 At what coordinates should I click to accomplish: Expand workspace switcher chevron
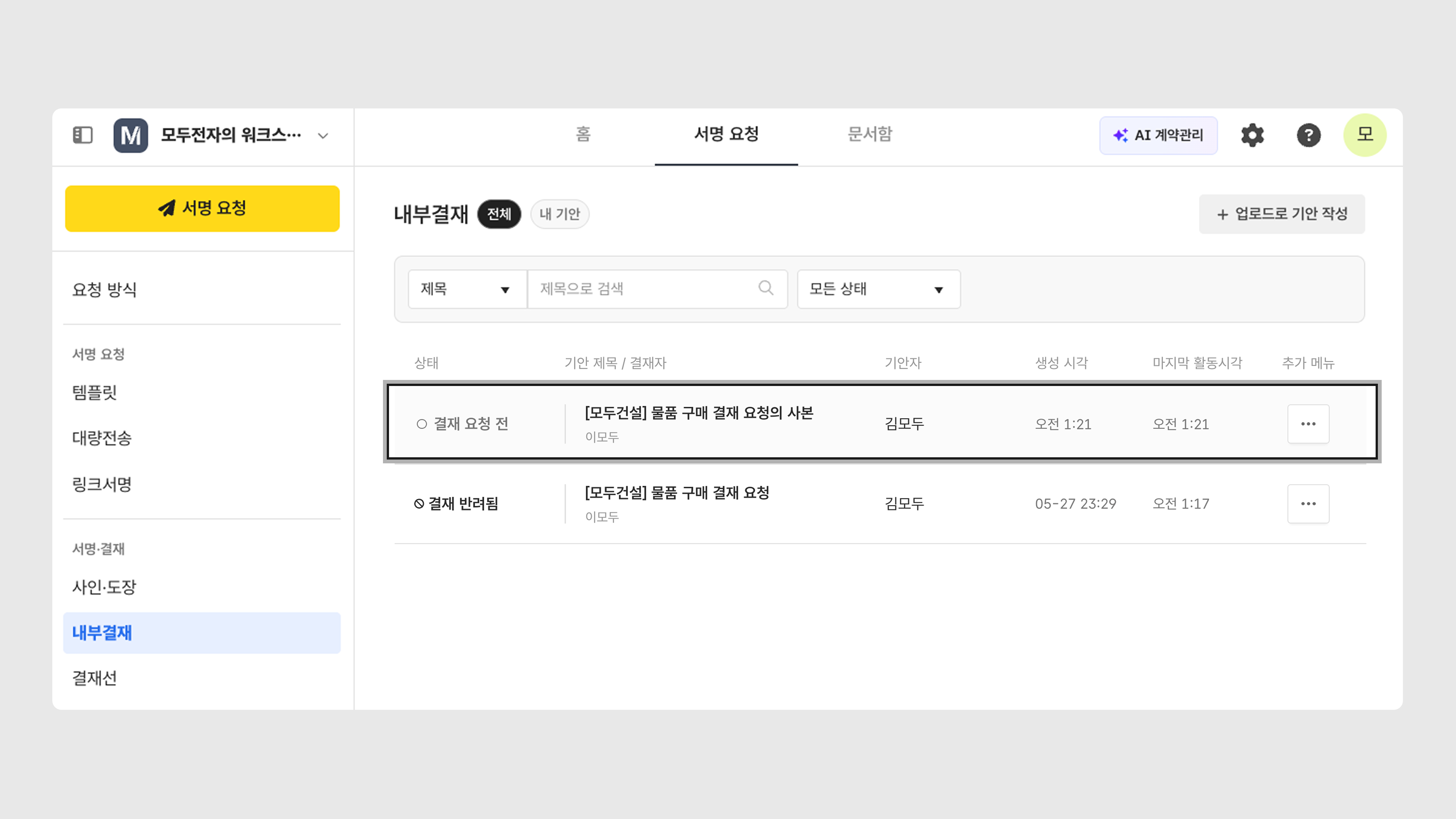(x=323, y=136)
